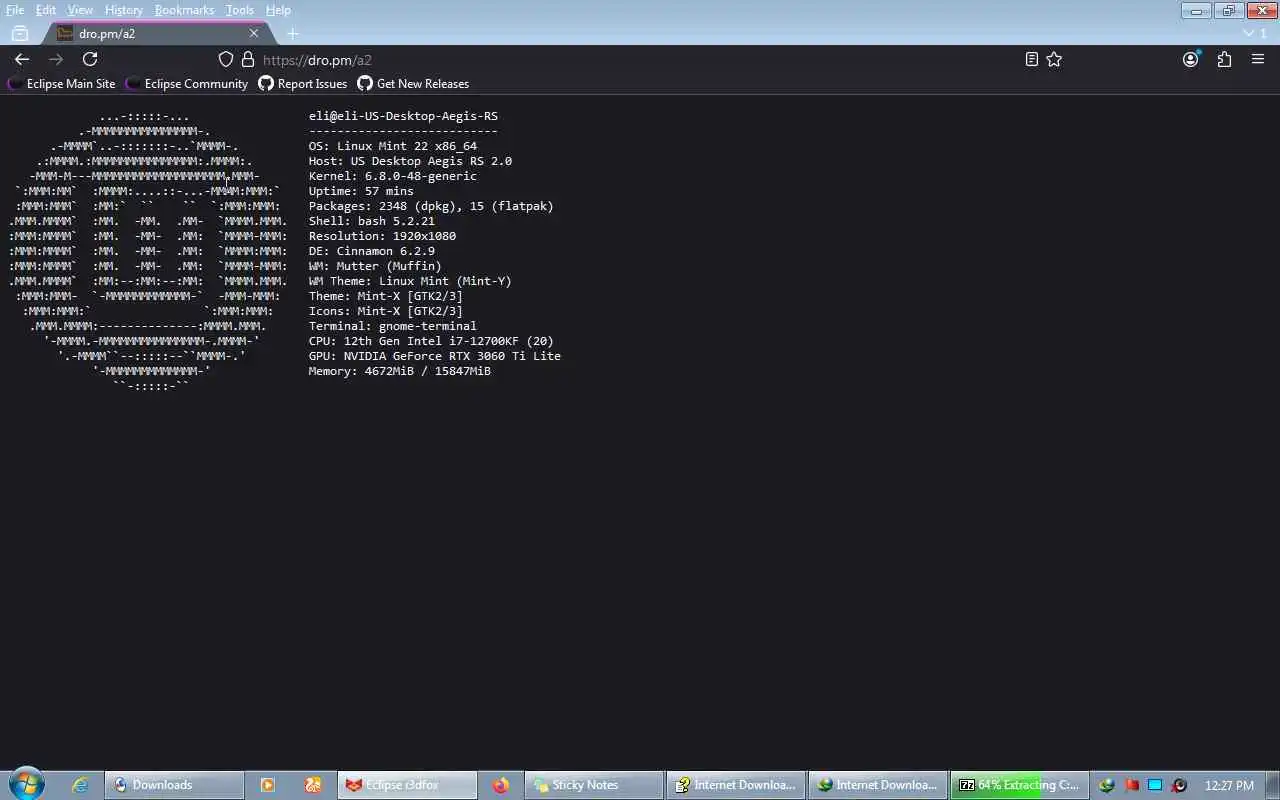Open Internet Download window with globe icon
The width and height of the screenshot is (1280, 800).
click(878, 785)
